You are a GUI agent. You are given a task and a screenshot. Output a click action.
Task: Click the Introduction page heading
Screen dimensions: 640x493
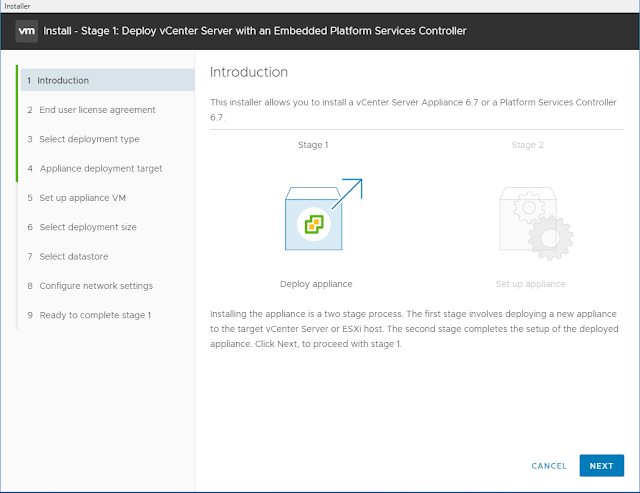(249, 72)
